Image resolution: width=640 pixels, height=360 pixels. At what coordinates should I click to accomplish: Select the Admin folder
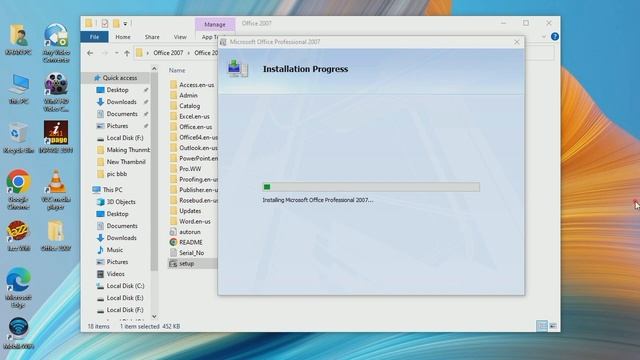[x=184, y=95]
